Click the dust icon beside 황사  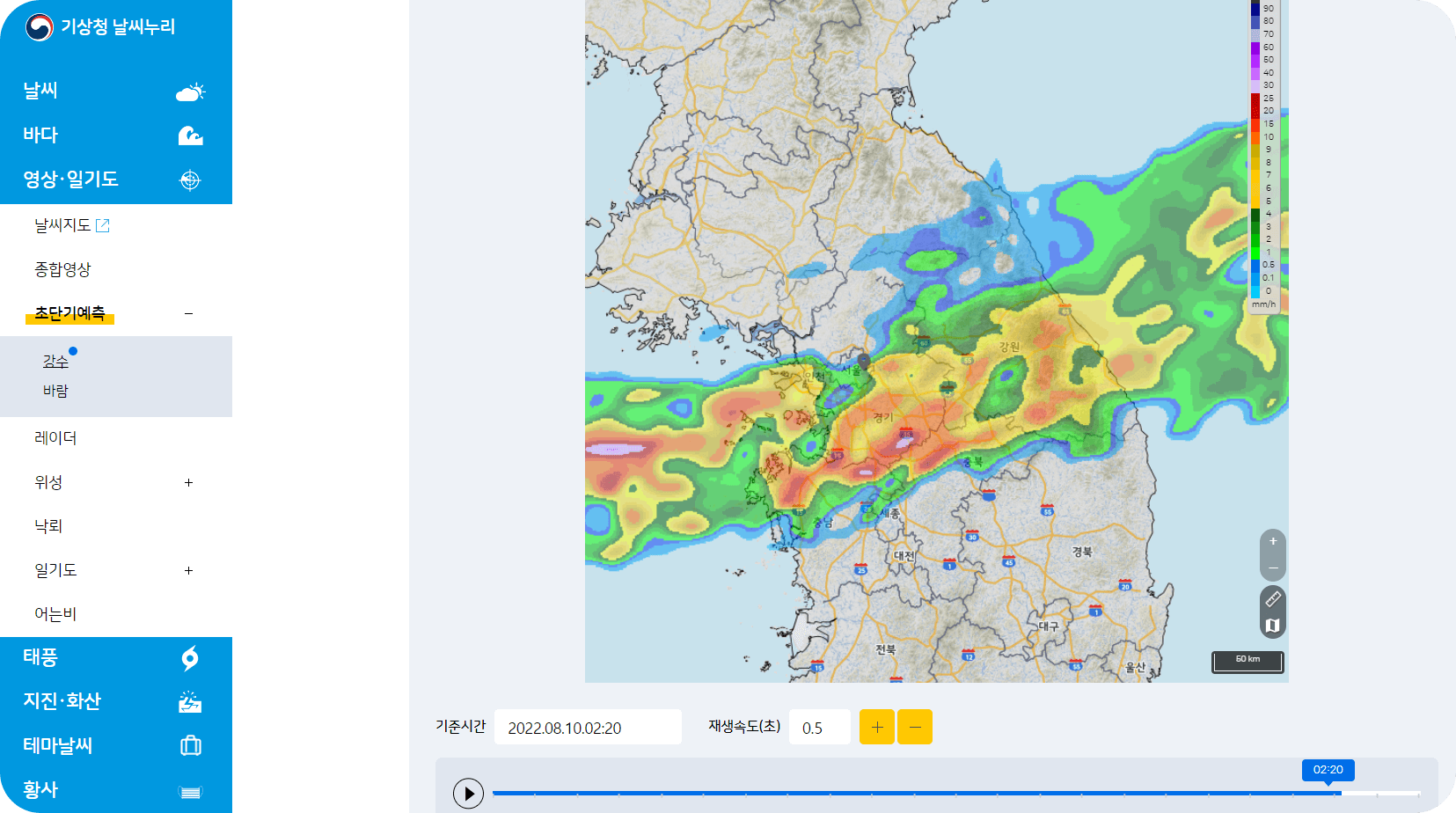(191, 792)
